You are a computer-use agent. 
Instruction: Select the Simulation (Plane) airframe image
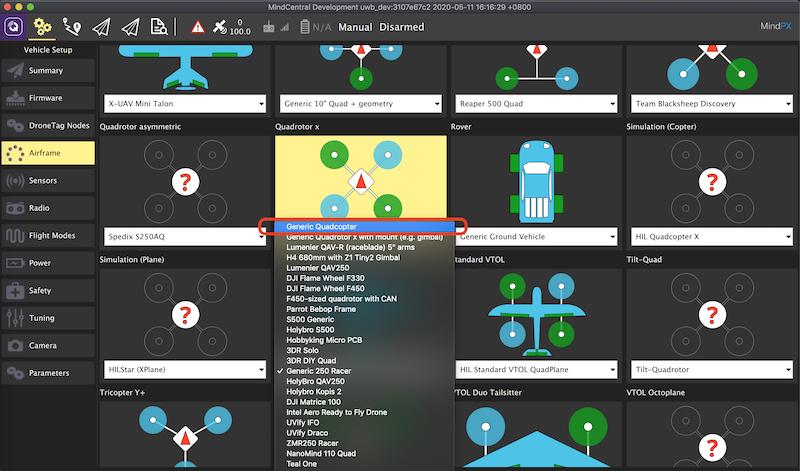(185, 314)
